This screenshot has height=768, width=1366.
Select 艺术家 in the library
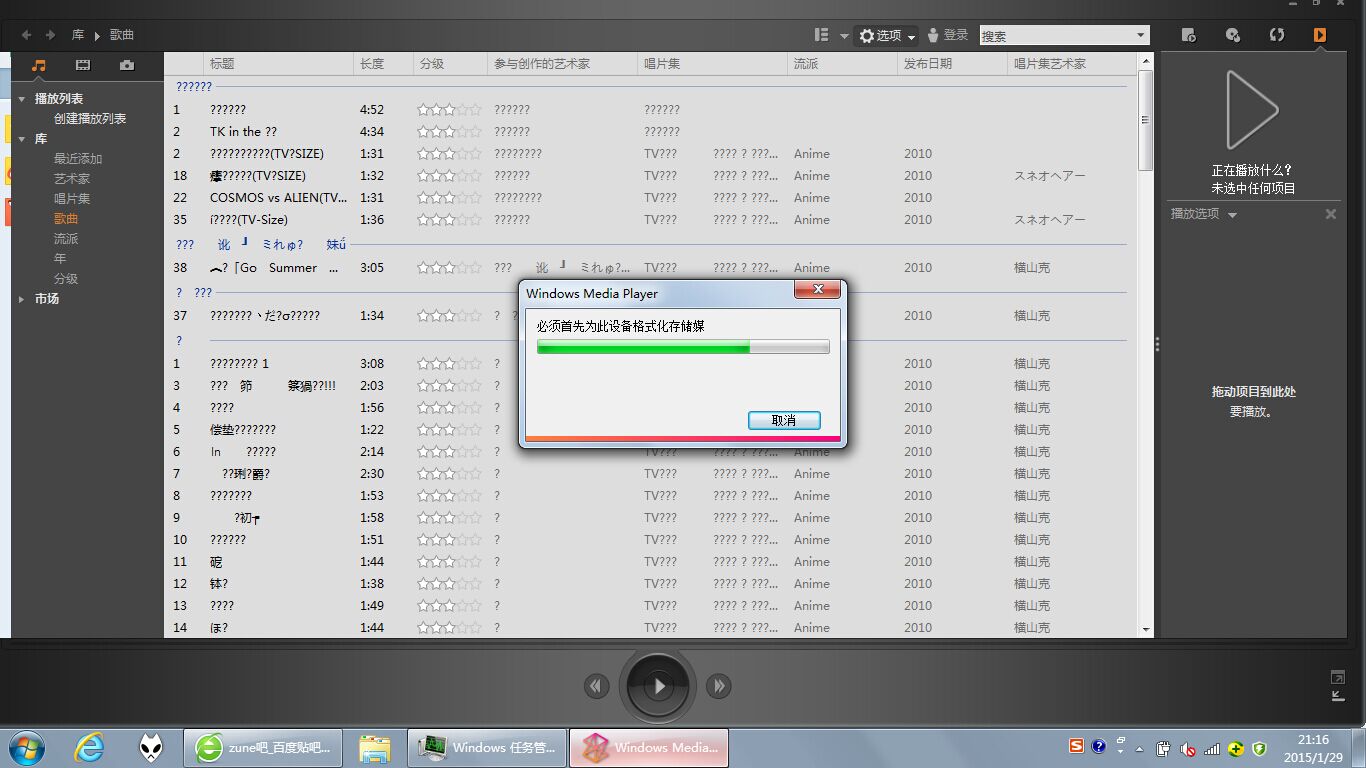(72, 179)
